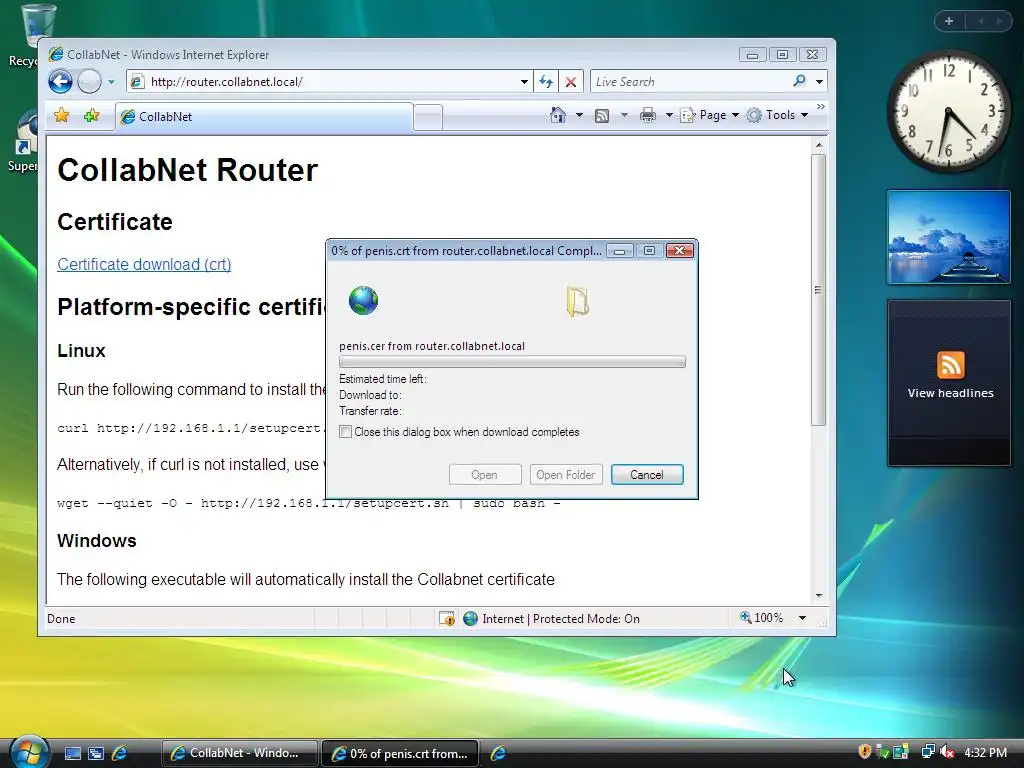1024x768 pixels.
Task: Open the Favorites Center star icon
Action: [x=61, y=116]
